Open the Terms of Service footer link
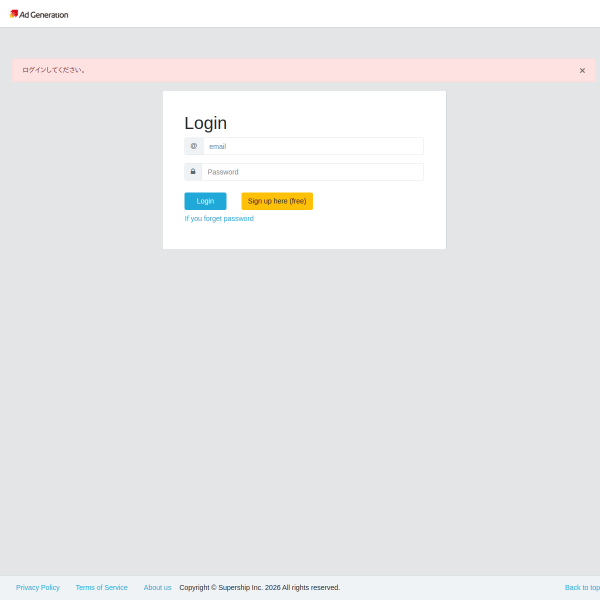Screen dimensions: 600x600 [102, 587]
